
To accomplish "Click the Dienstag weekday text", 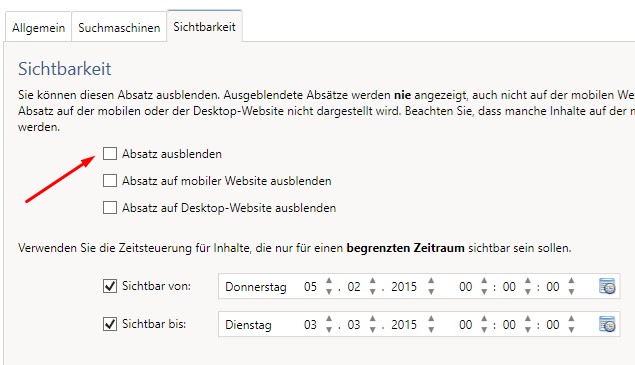I will [x=248, y=325].
